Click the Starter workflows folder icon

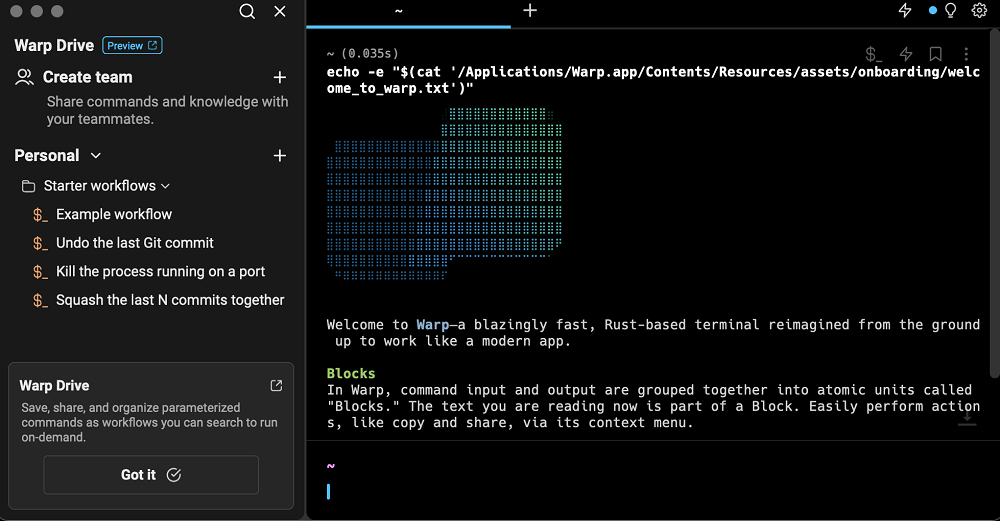28,186
